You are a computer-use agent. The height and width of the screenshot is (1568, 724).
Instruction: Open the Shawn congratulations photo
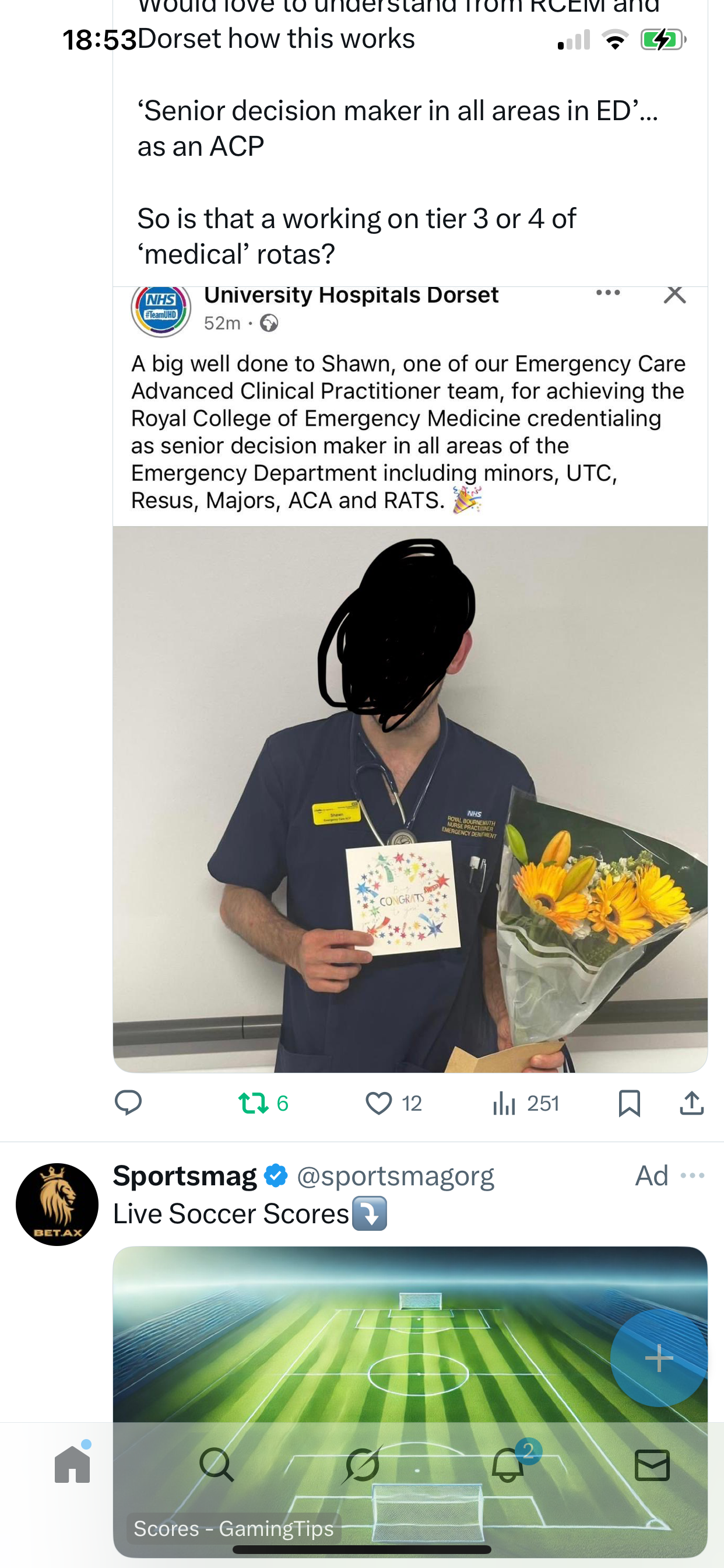[410, 799]
